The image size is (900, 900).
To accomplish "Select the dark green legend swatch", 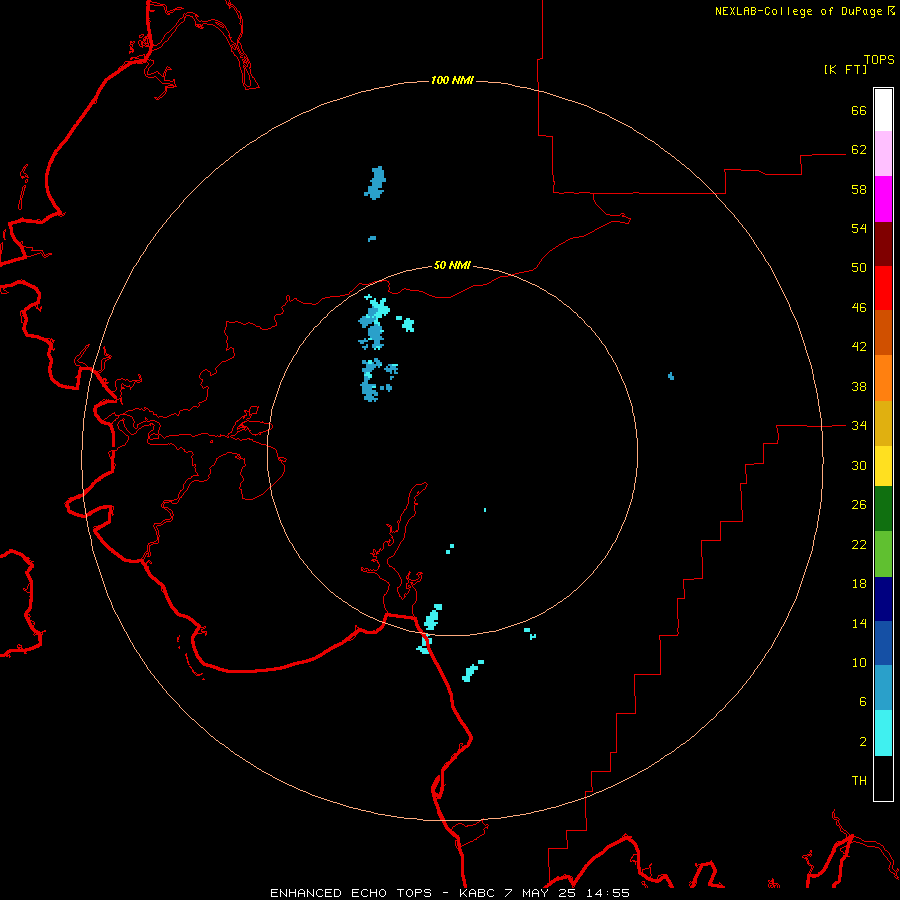I will coord(883,509).
